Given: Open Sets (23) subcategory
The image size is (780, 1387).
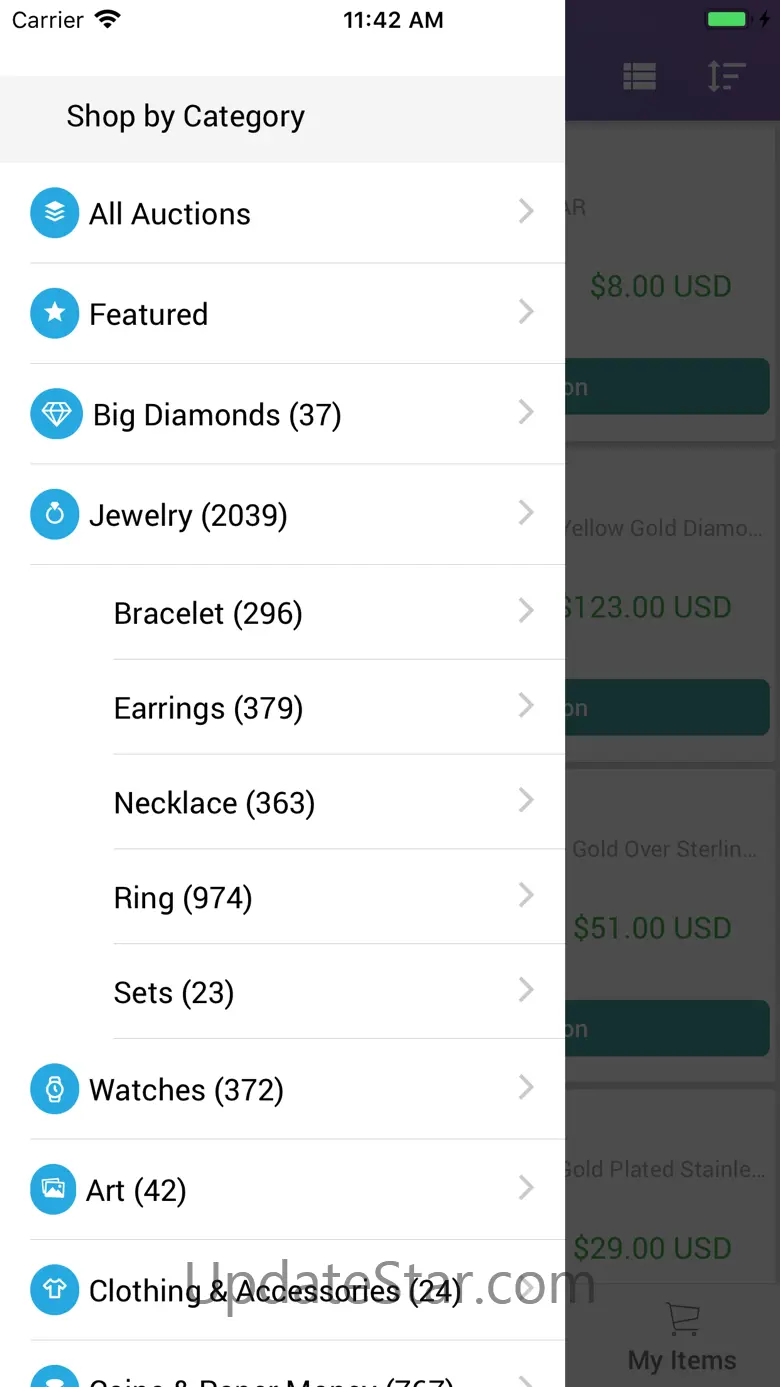Looking at the screenshot, I should (x=174, y=993).
